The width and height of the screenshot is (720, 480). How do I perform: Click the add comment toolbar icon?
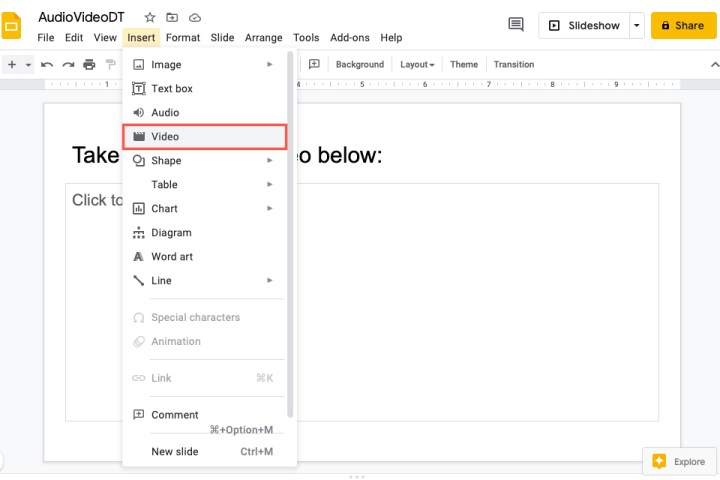pyautogui.click(x=314, y=64)
